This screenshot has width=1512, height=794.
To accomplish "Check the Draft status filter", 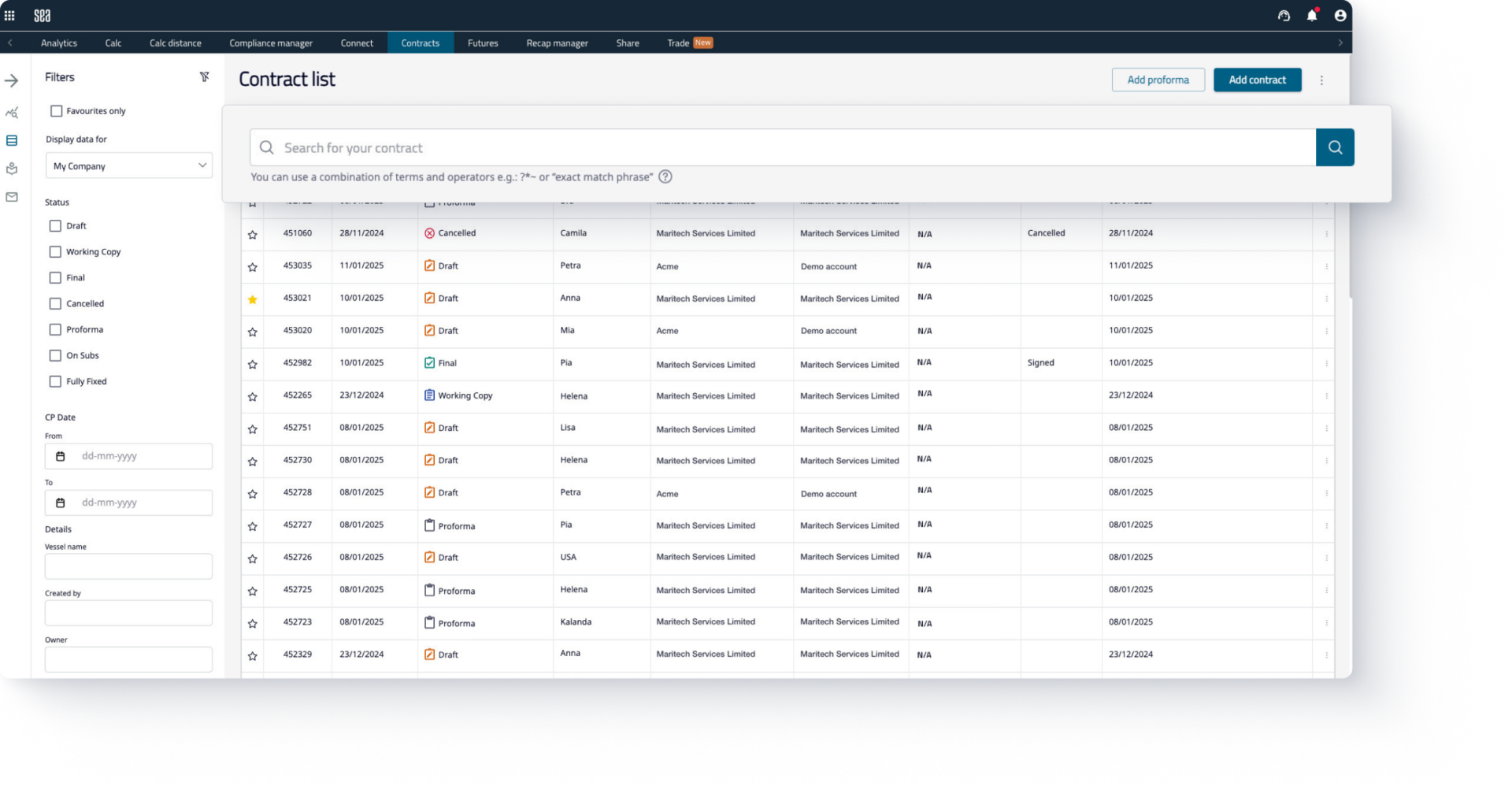I will (55, 226).
